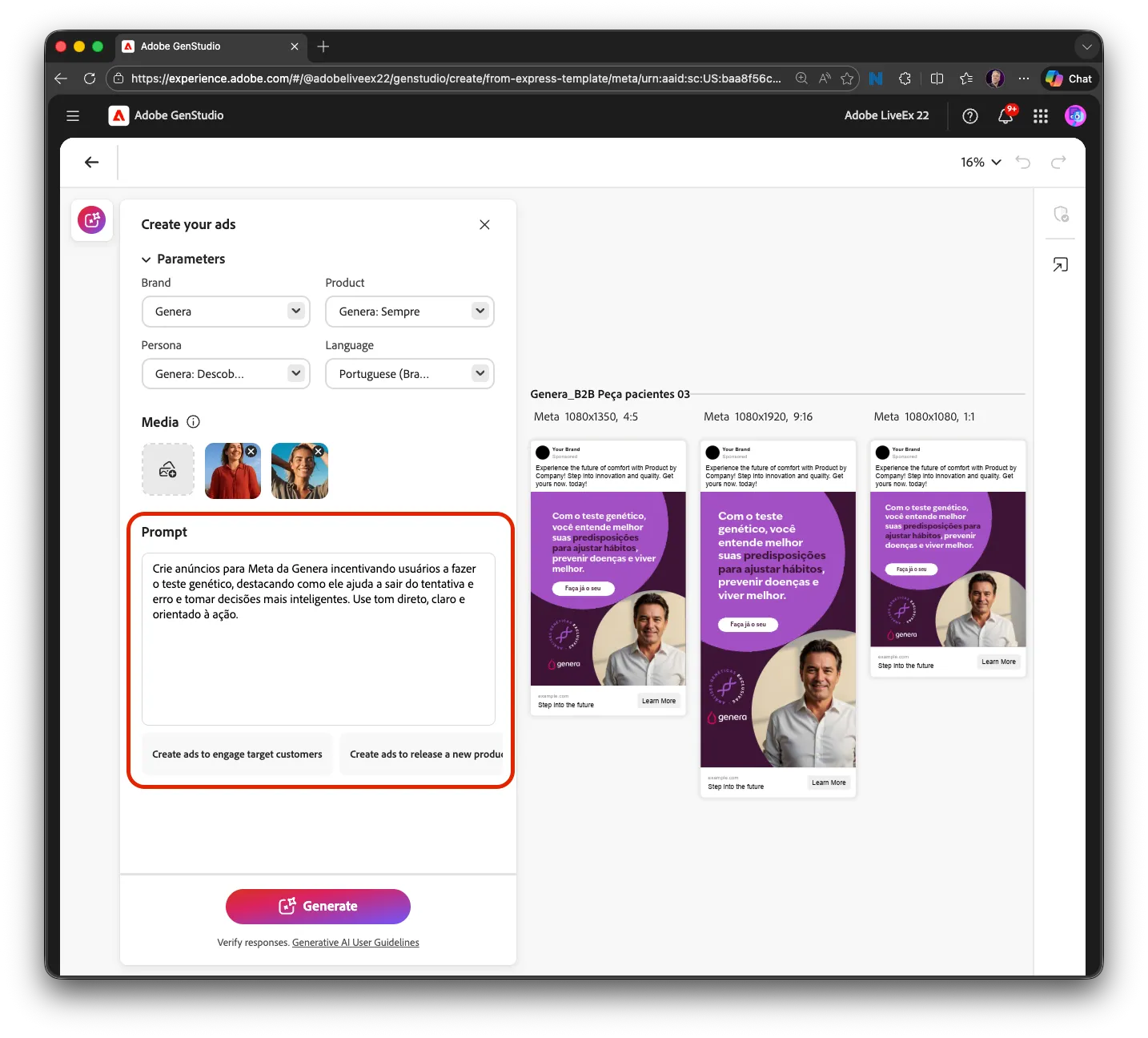The image size is (1148, 1038).
Task: Click the browser zoom magnifier icon
Action: 801,78
